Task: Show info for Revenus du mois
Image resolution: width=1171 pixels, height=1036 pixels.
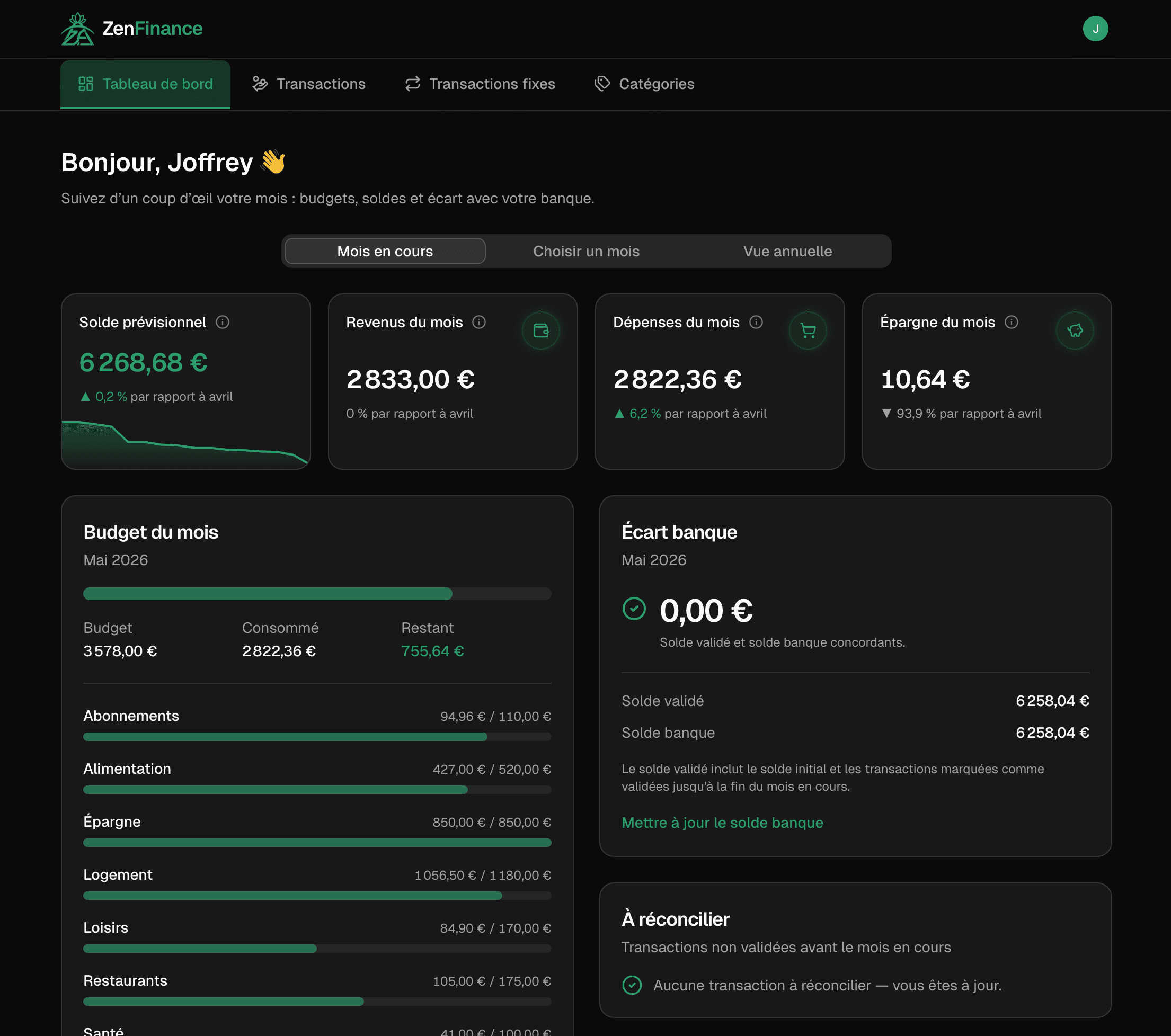Action: 479,322
